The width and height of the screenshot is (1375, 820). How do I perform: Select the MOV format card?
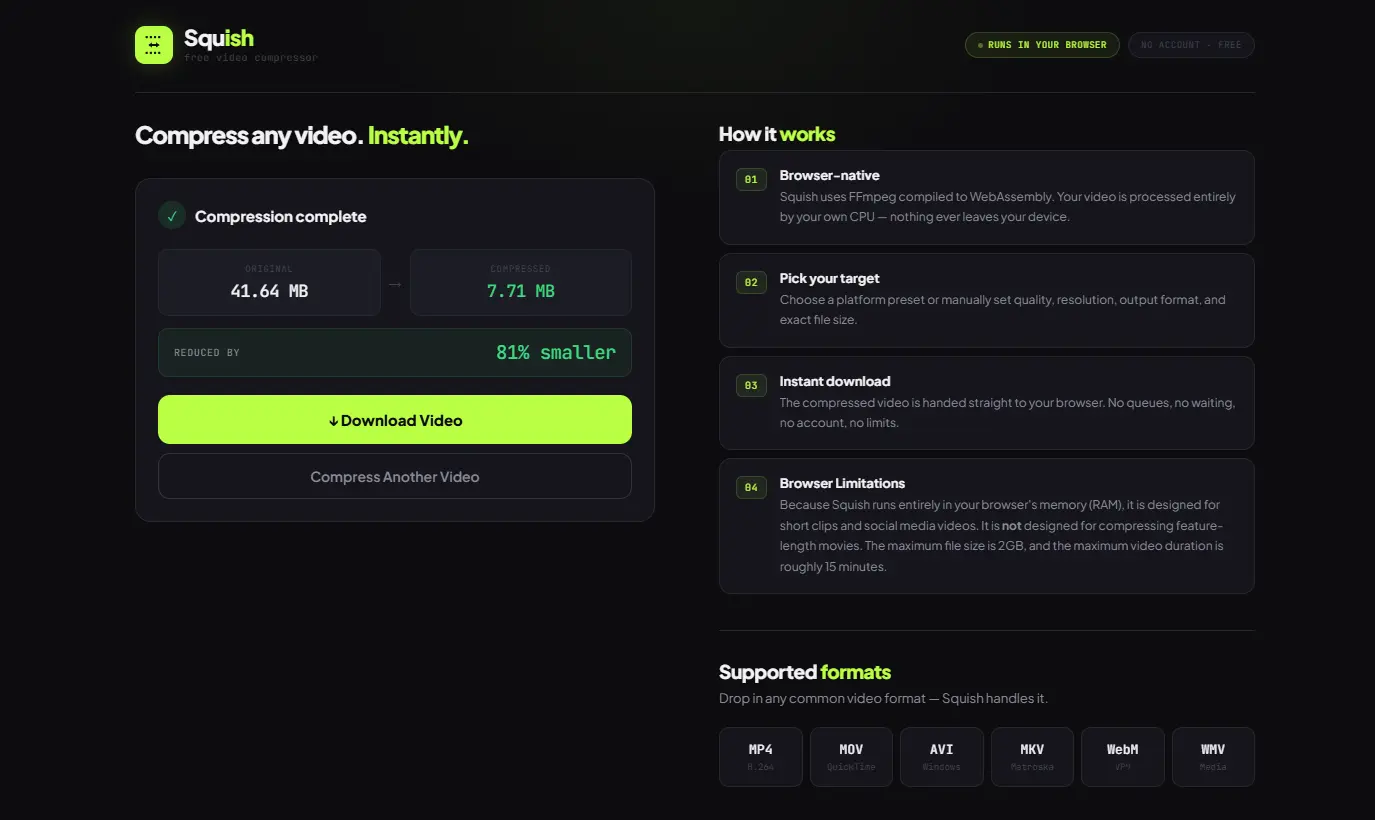pos(851,757)
